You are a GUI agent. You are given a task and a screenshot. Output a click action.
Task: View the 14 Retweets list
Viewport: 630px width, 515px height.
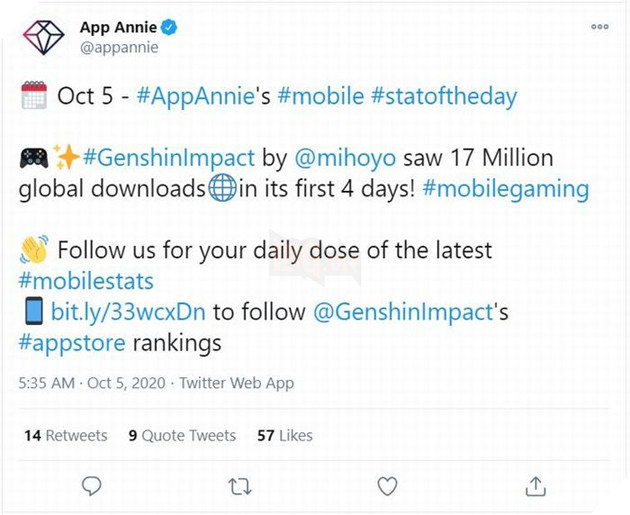pyautogui.click(x=64, y=435)
